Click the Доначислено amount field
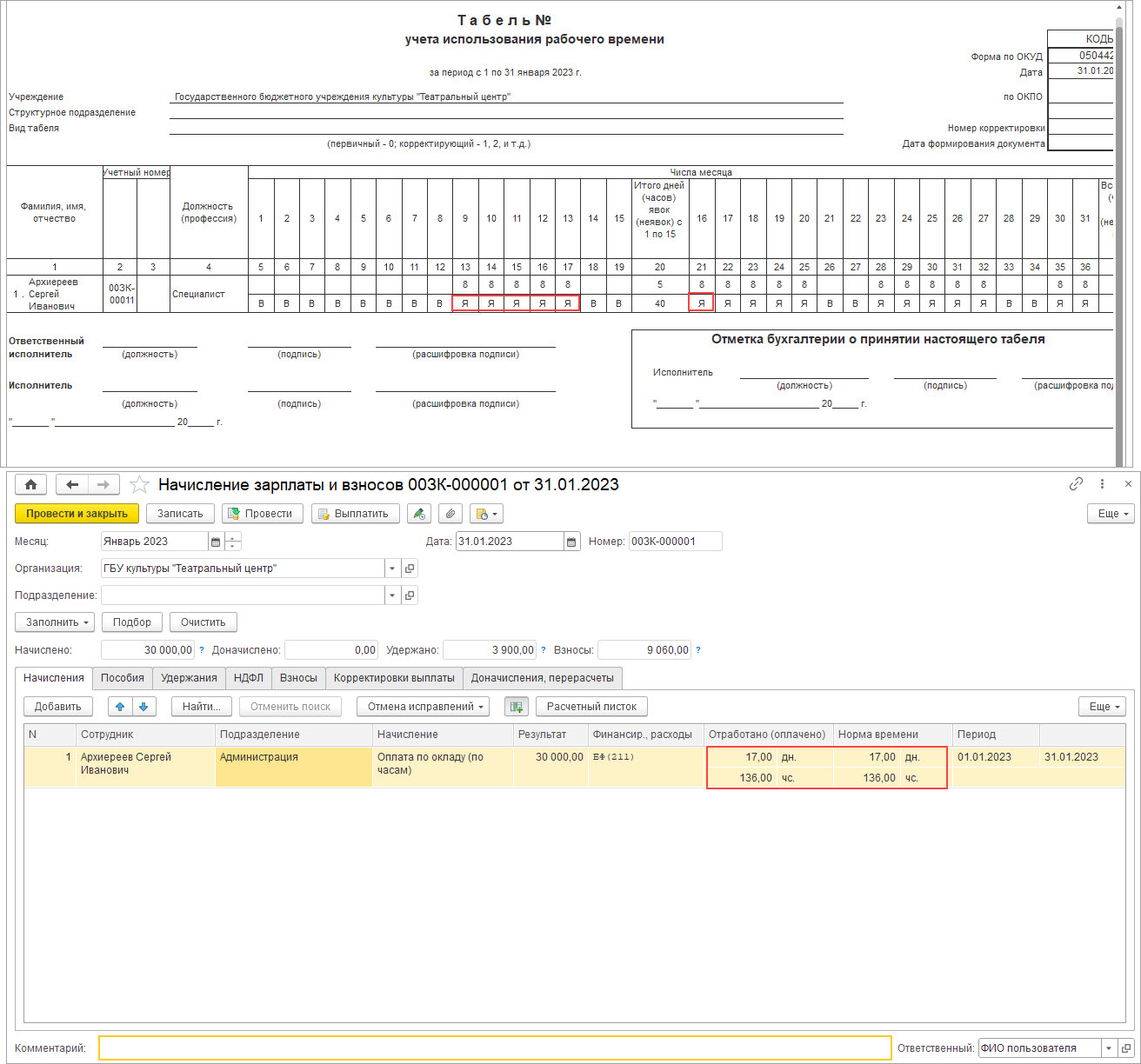This screenshot has height=1064, width=1141. 332,650
